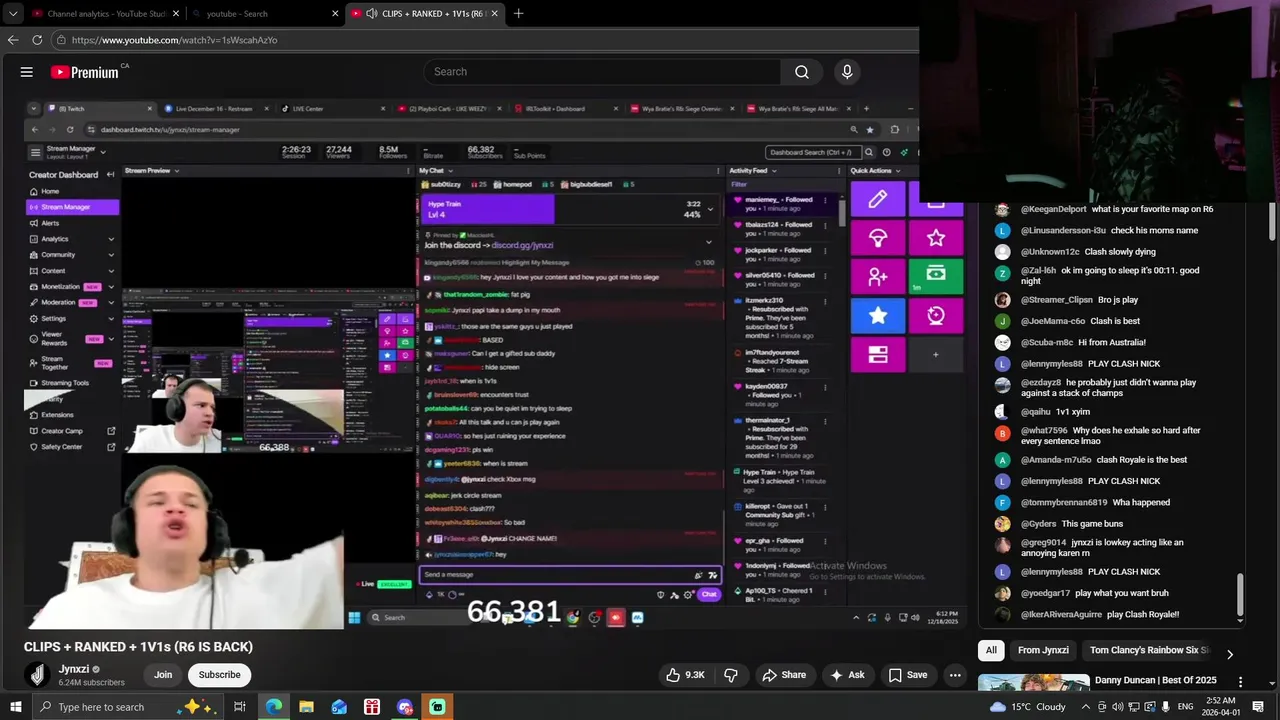
Task: Reload the page with the refresh icon
Action: click(37, 40)
